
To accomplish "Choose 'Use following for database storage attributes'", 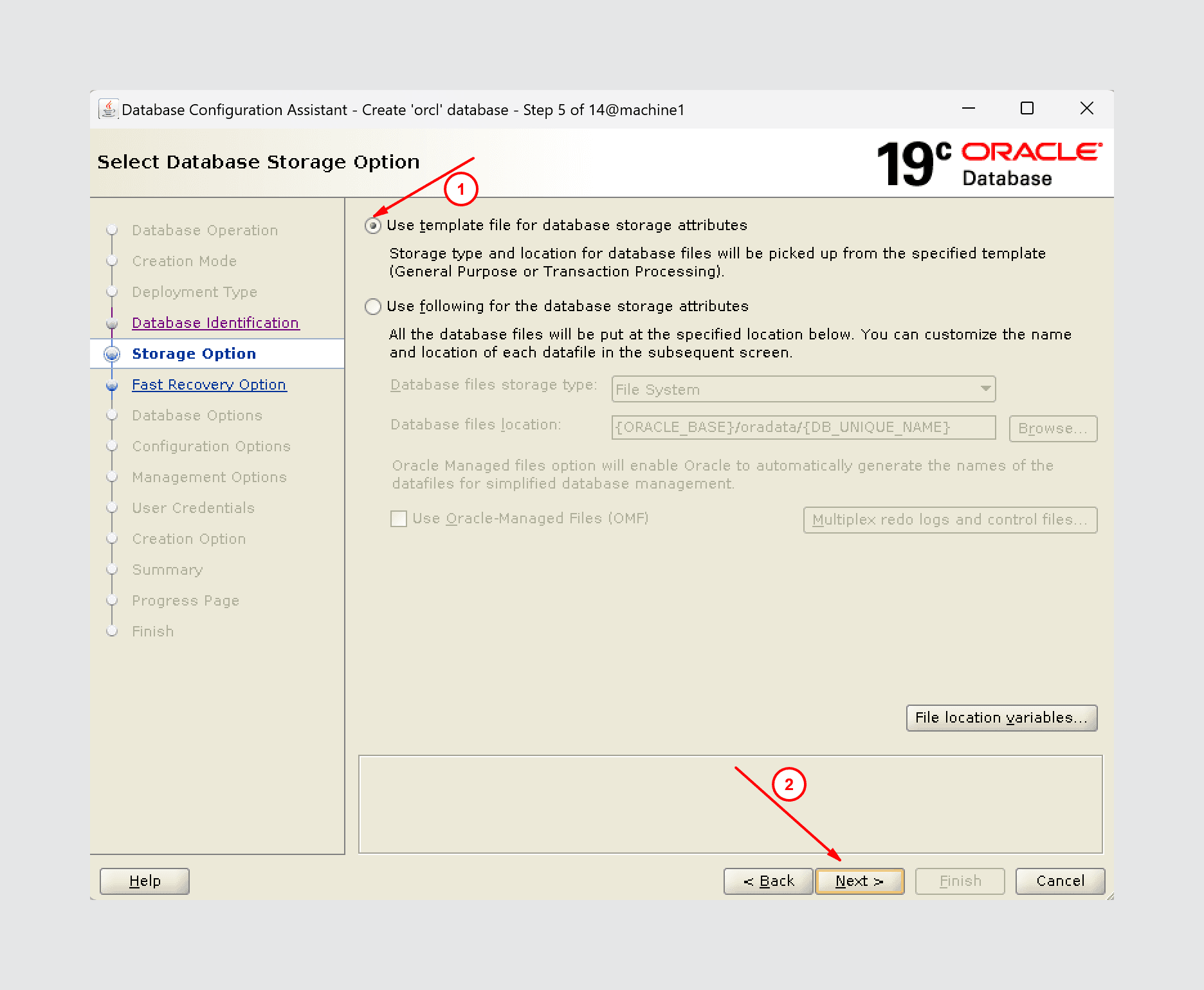I will tap(373, 307).
